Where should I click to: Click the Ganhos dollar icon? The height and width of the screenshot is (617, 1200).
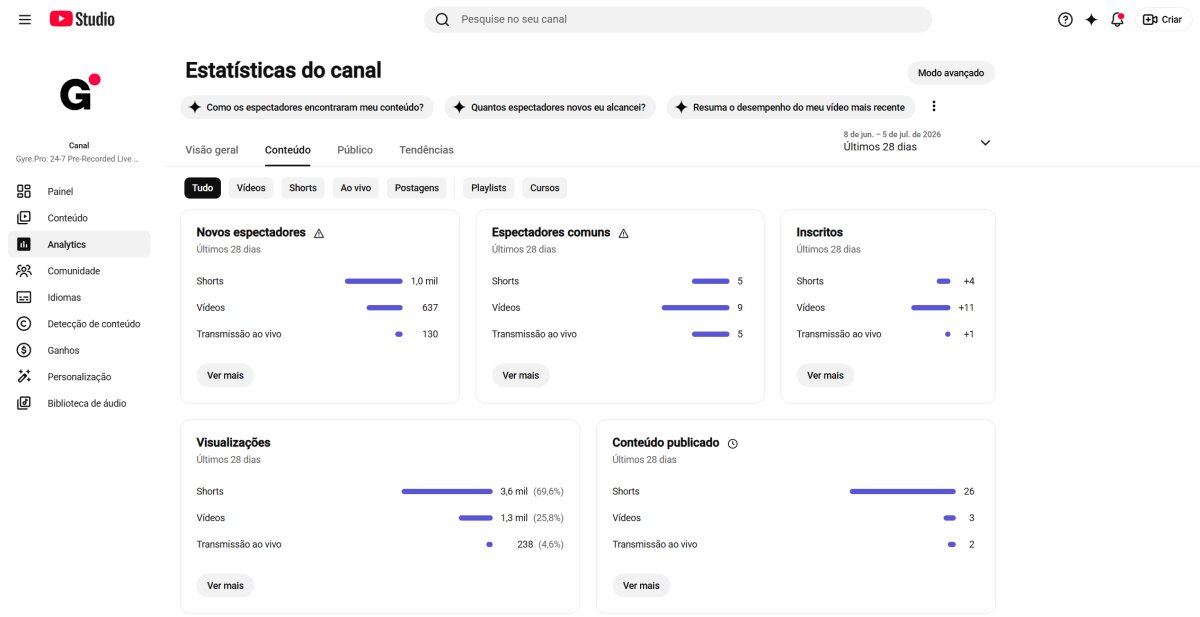point(24,350)
